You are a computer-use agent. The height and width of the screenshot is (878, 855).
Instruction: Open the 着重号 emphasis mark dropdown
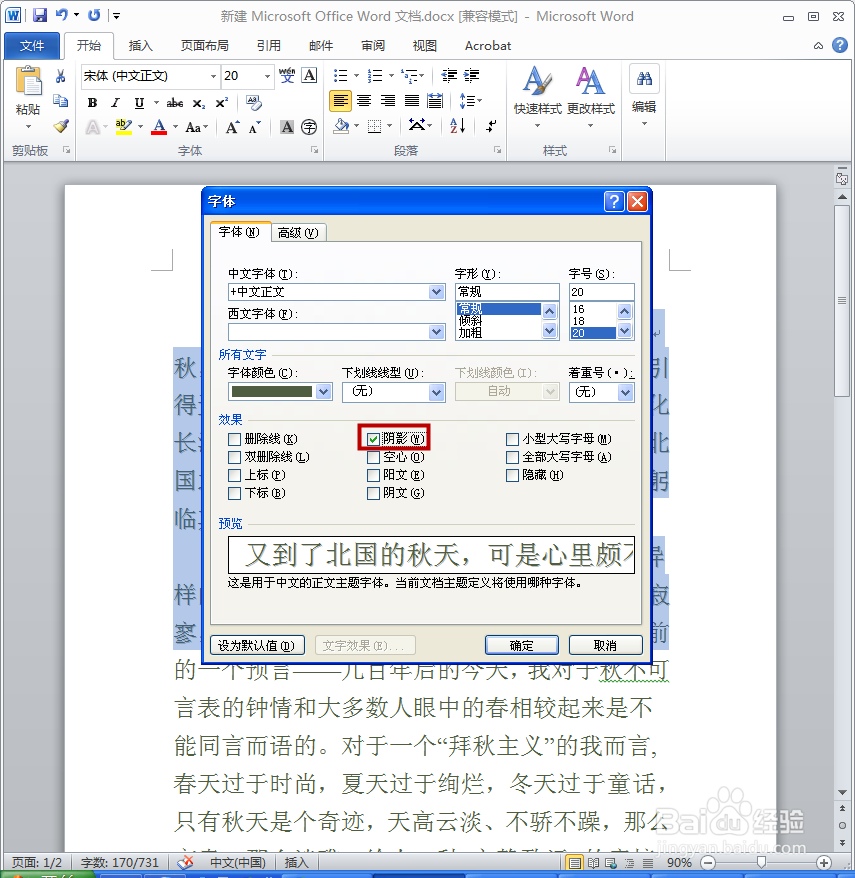(624, 392)
